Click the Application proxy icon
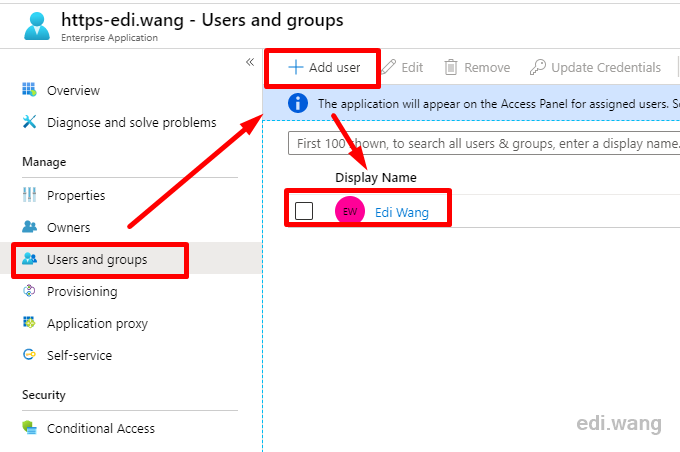The width and height of the screenshot is (680, 452). [x=29, y=323]
